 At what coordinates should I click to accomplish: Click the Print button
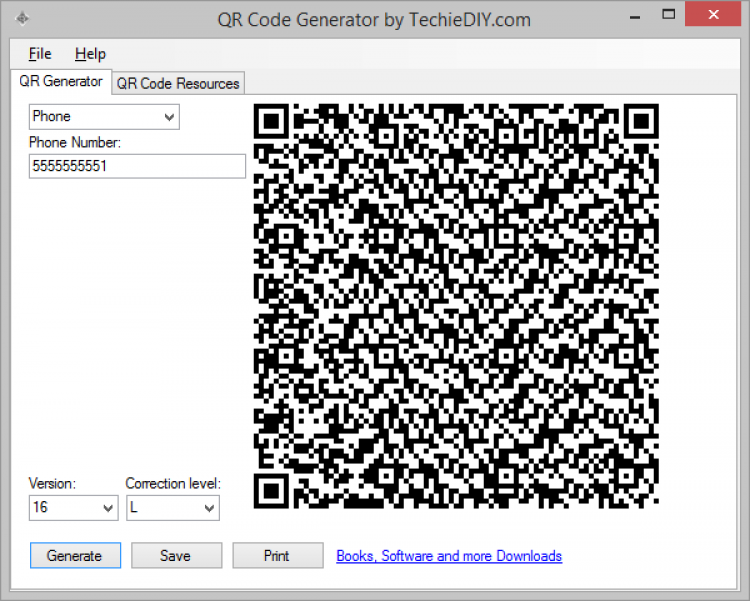coord(278,556)
